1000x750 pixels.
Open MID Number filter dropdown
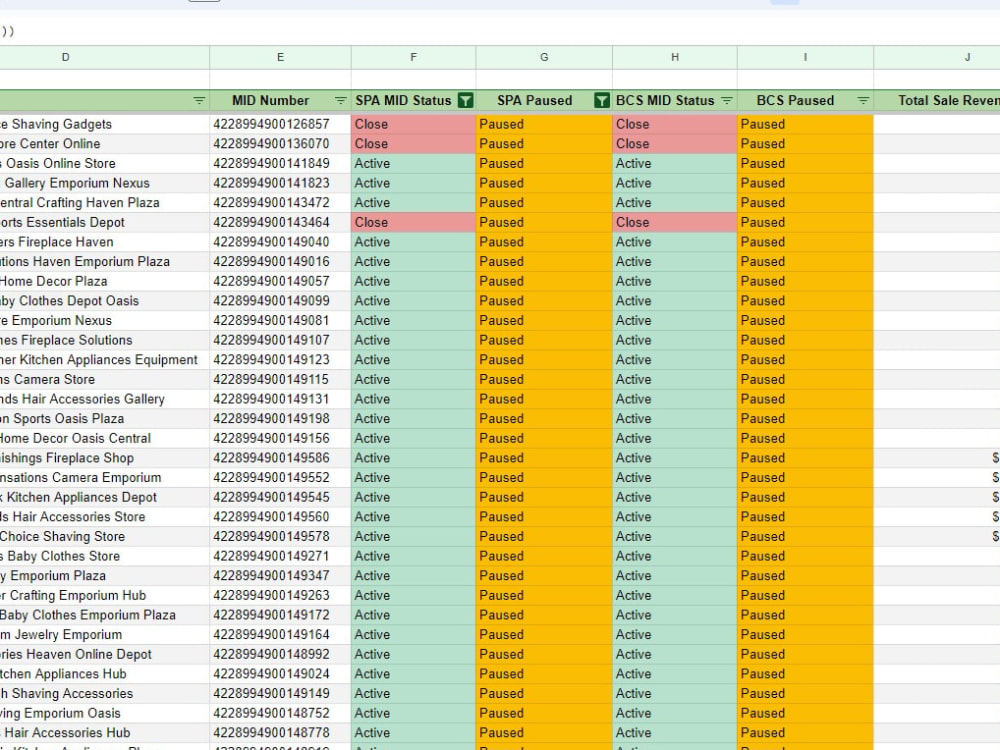341,101
